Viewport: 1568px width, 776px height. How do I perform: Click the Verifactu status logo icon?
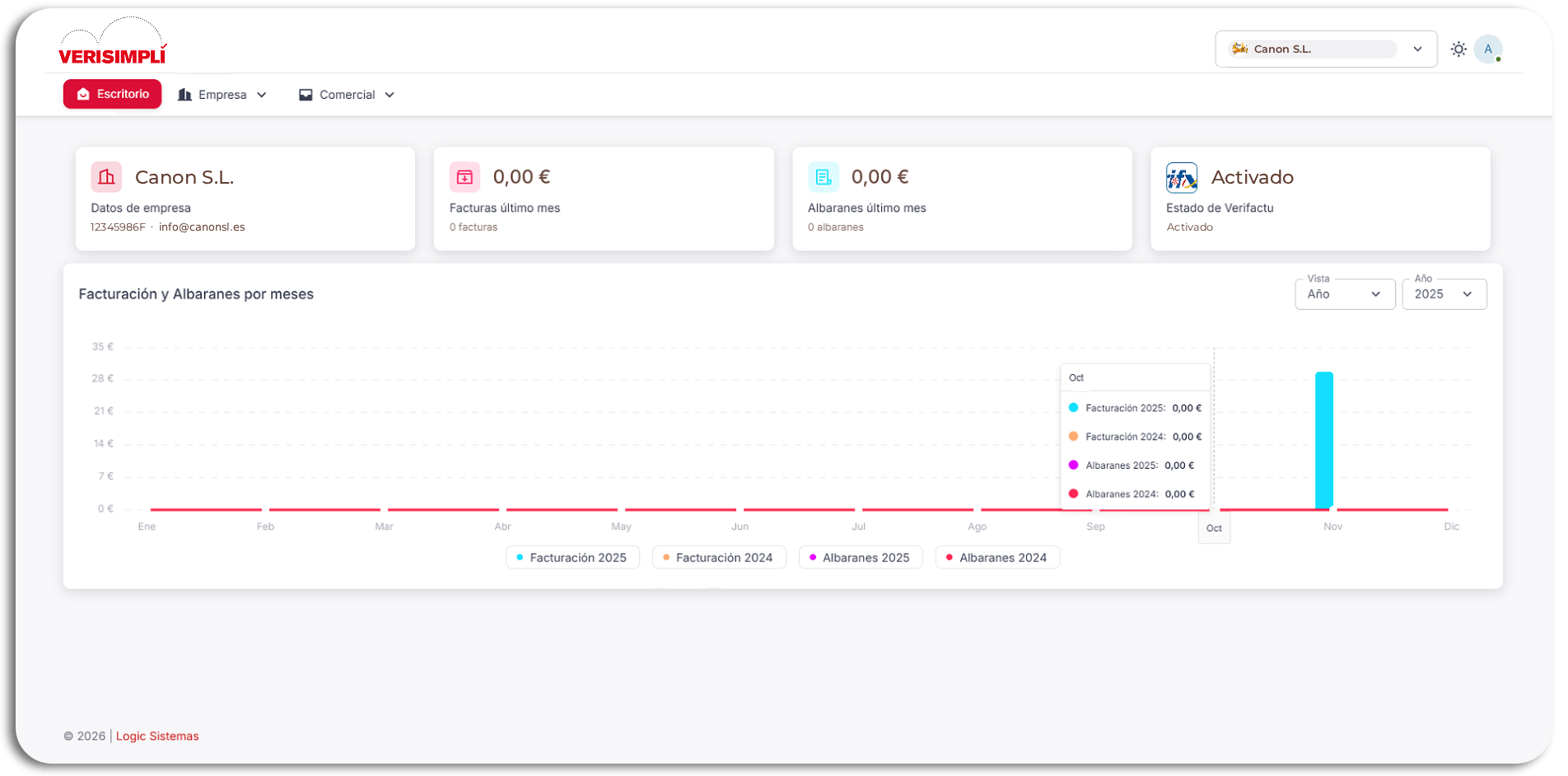(1182, 177)
